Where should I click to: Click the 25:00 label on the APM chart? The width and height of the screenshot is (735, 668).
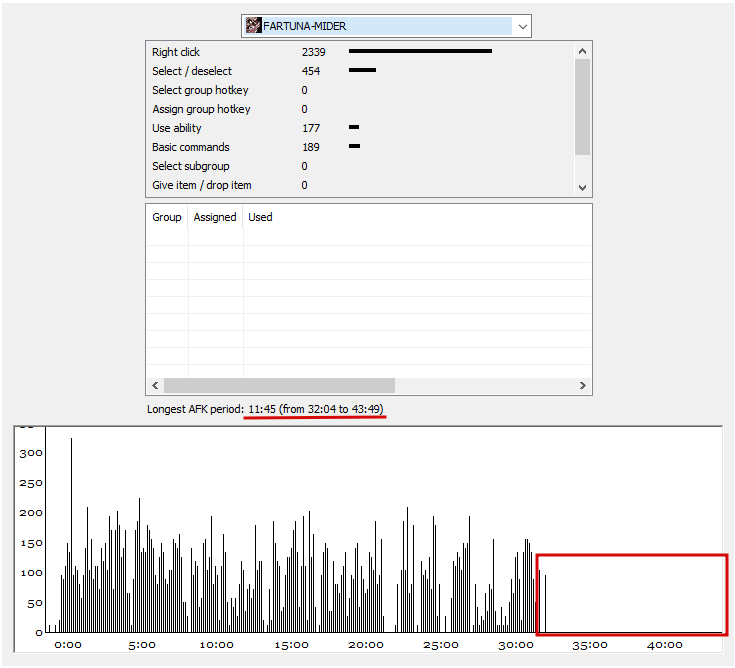441,645
